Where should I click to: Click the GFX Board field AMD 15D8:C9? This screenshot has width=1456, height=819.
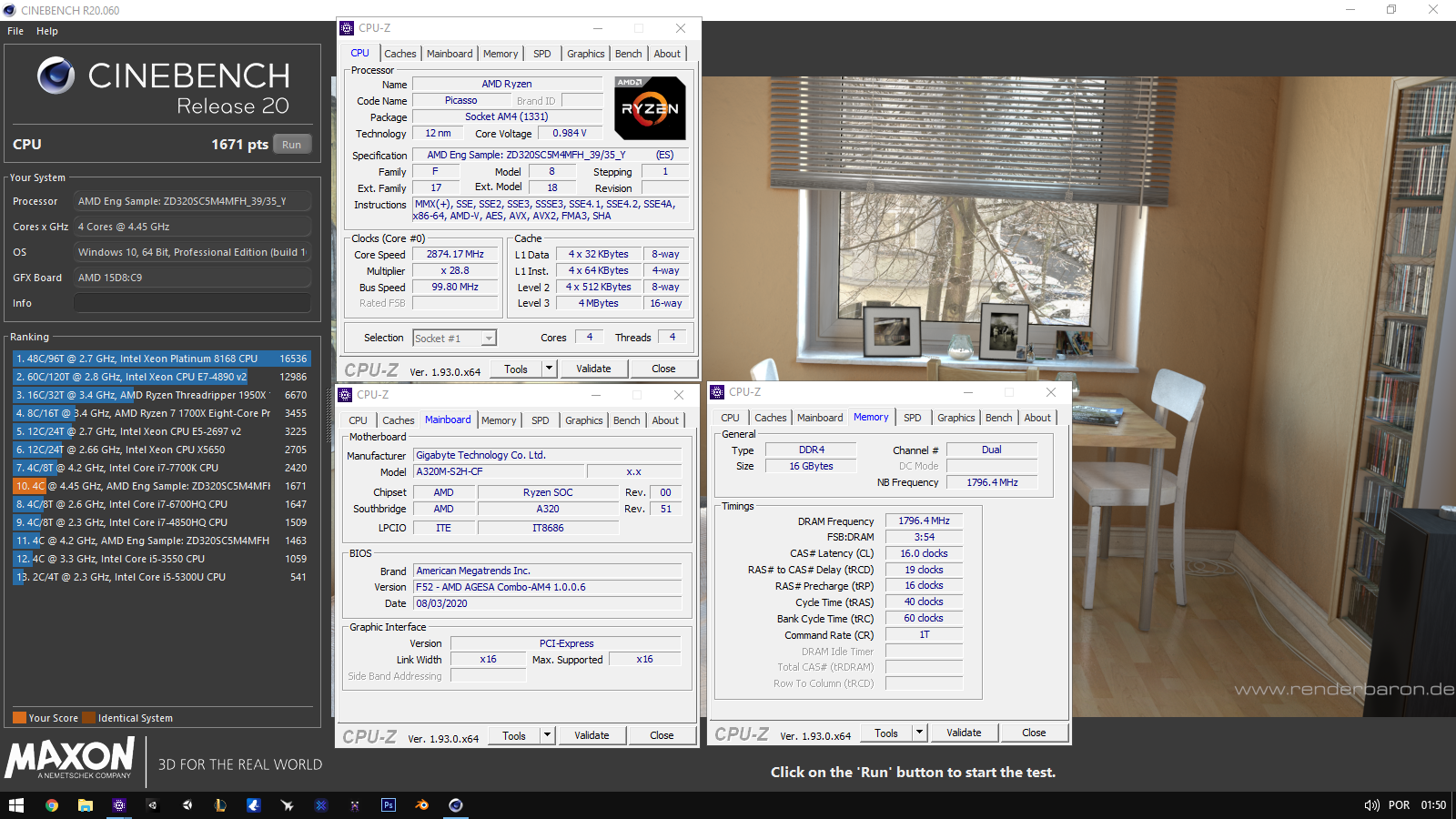[192, 278]
